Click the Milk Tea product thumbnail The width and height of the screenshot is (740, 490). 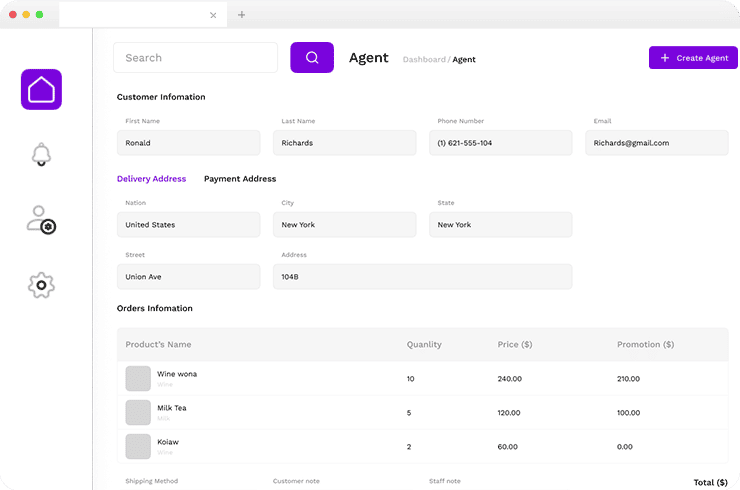[138, 412]
